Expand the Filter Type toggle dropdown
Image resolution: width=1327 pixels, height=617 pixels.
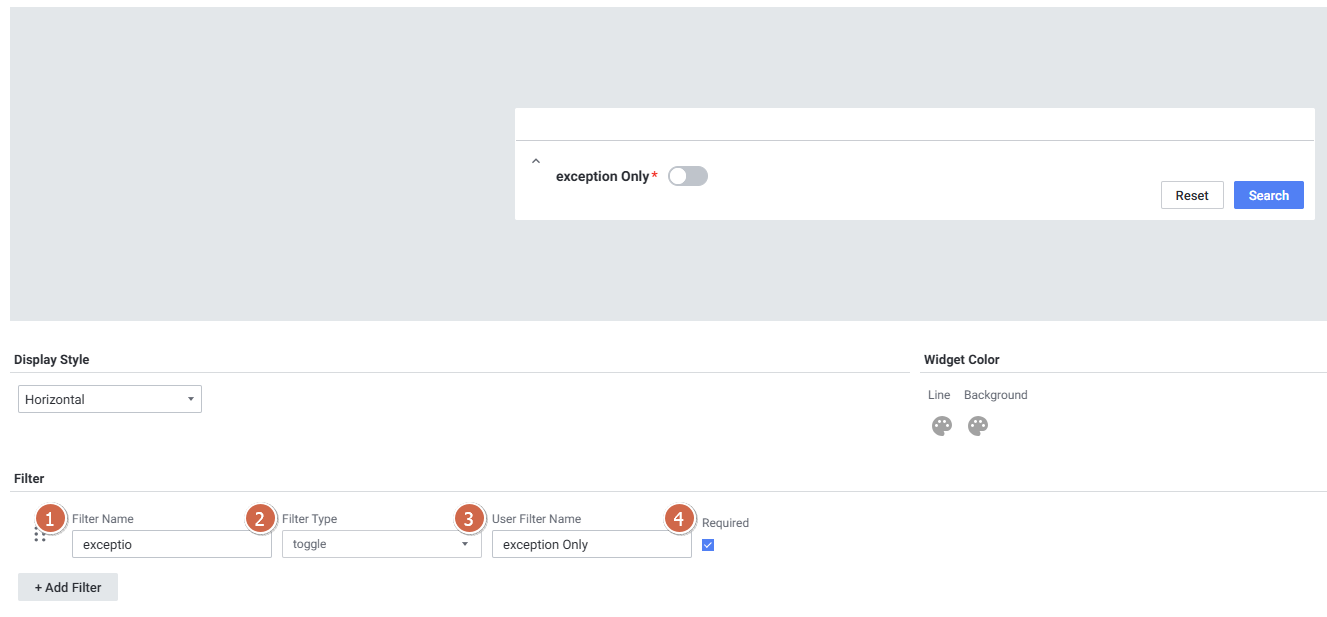381,544
